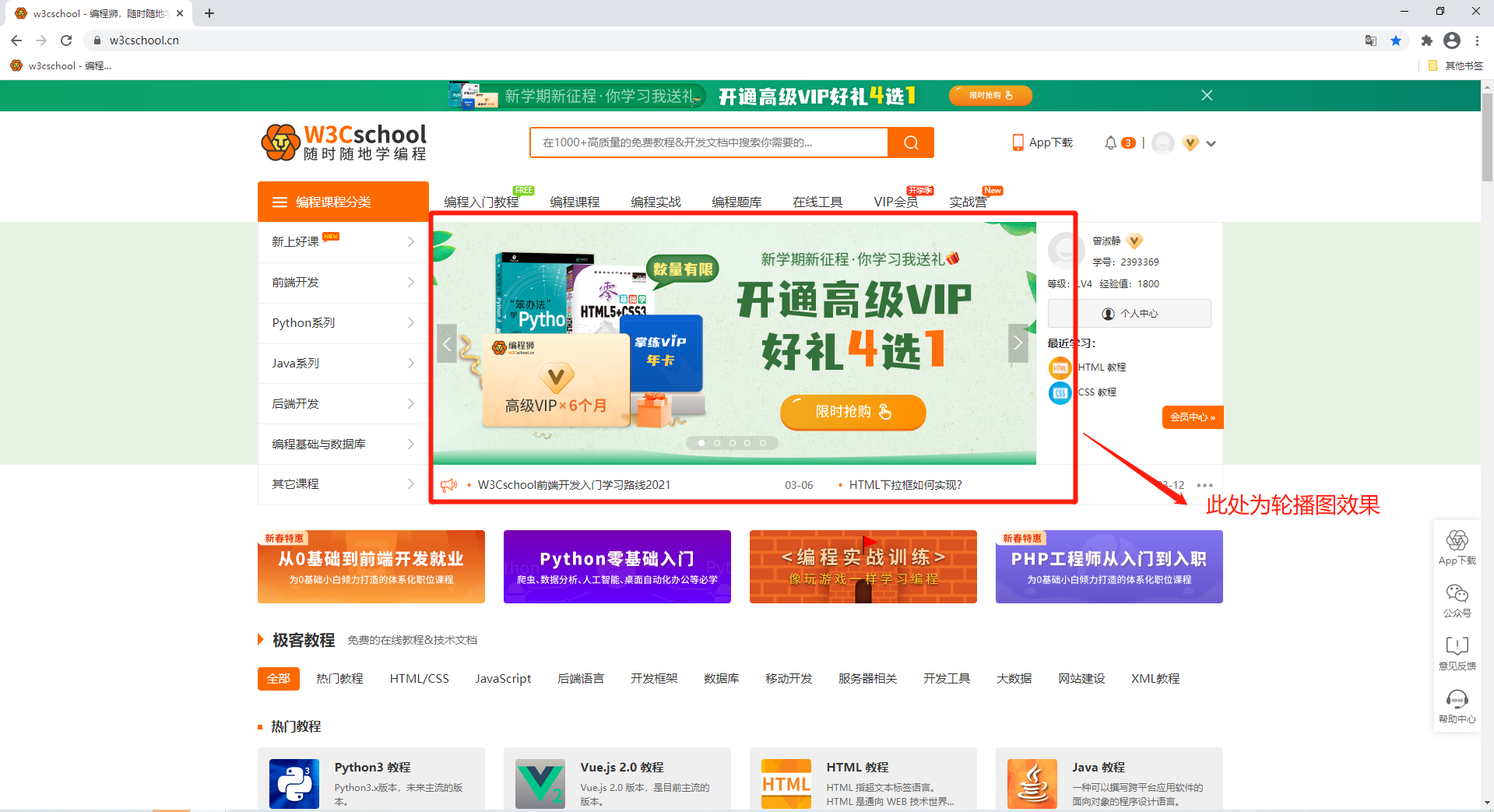This screenshot has width=1494, height=812.
Task: Expand the 前端开发 category
Action: [x=343, y=283]
